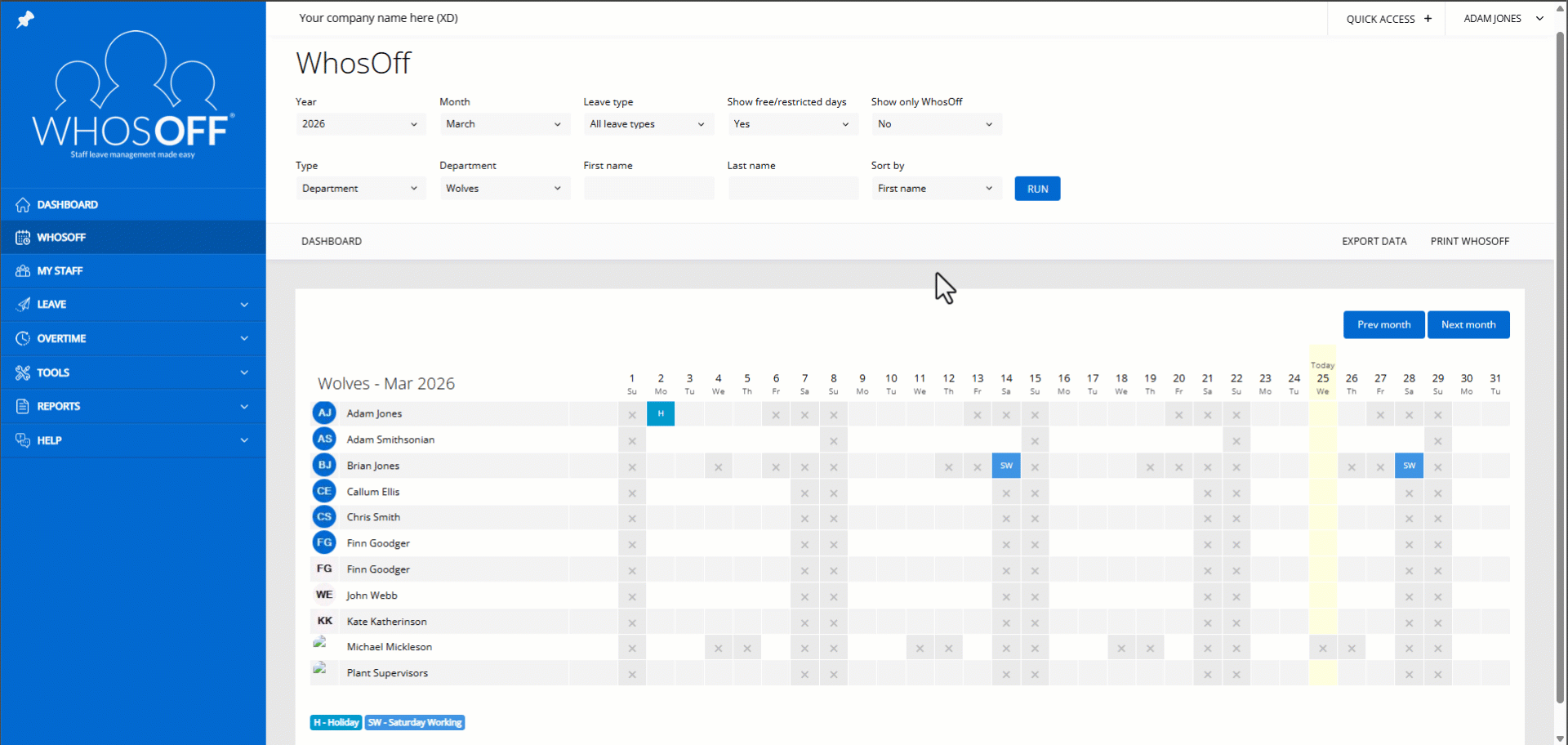Click the SW - Saturday Working legend swatch
The height and width of the screenshot is (745, 1568).
click(415, 722)
